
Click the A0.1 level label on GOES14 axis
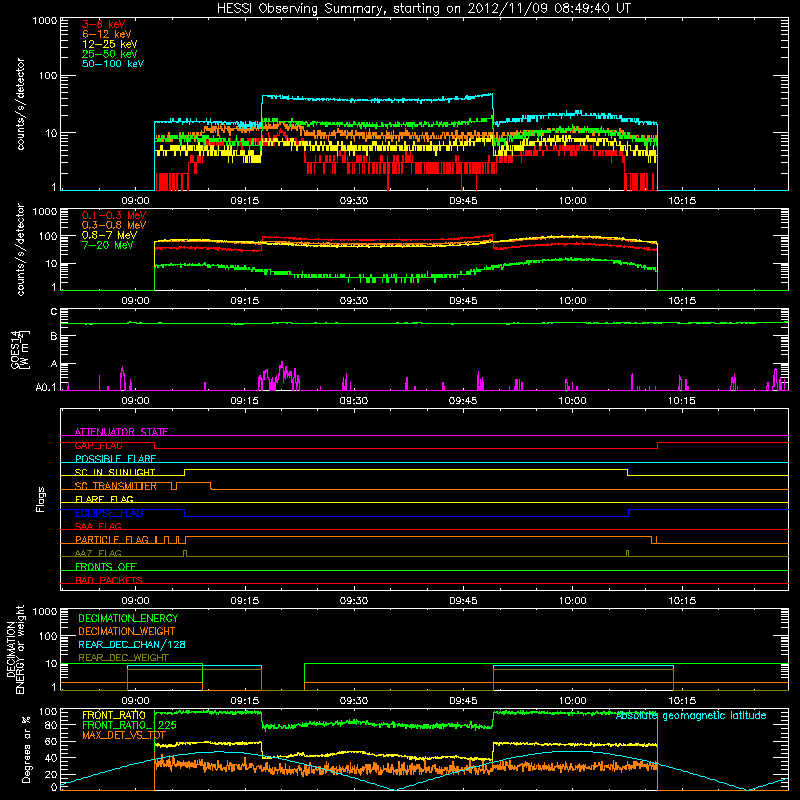(x=46, y=388)
